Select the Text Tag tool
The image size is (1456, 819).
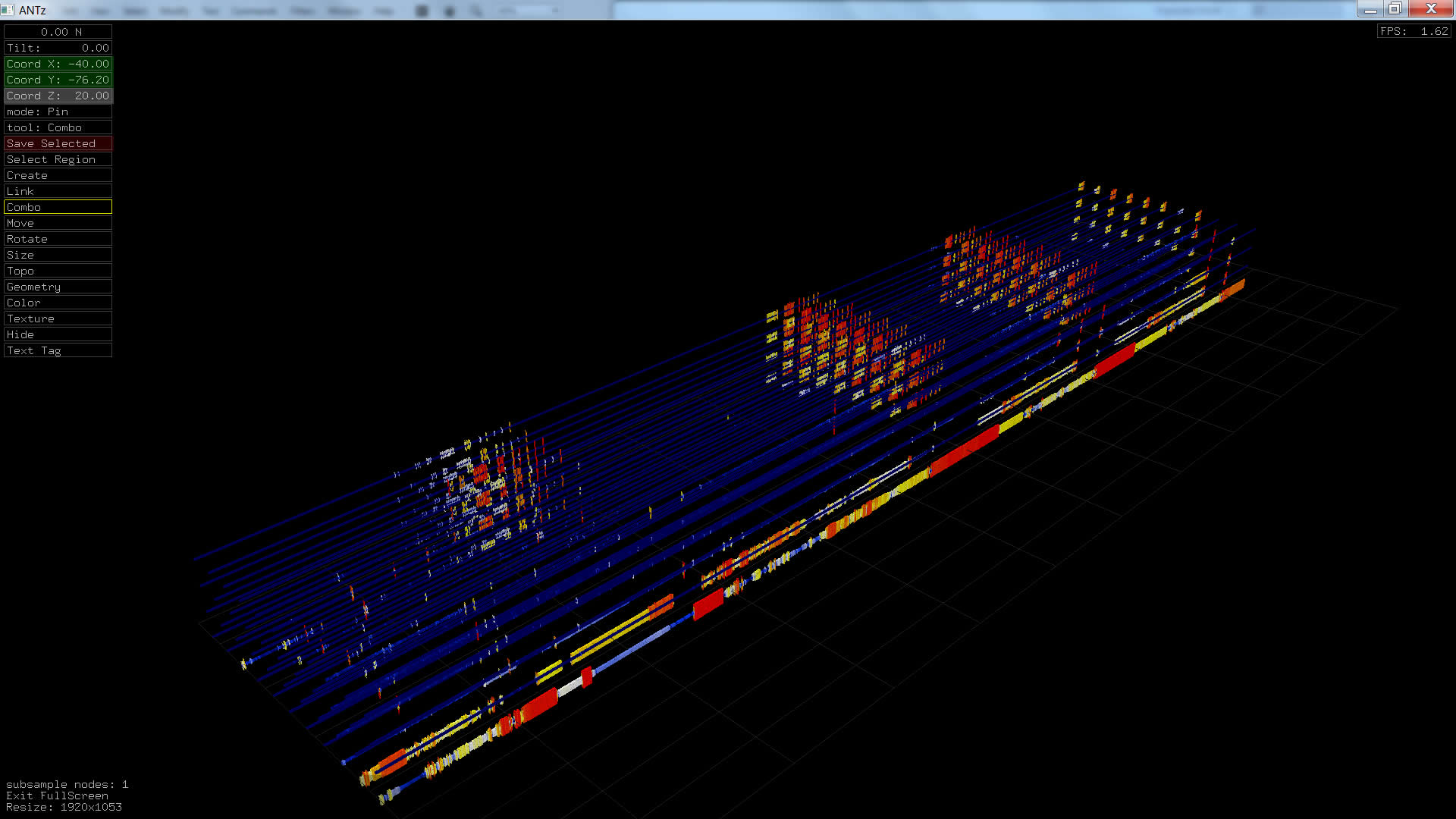pyautogui.click(x=58, y=350)
